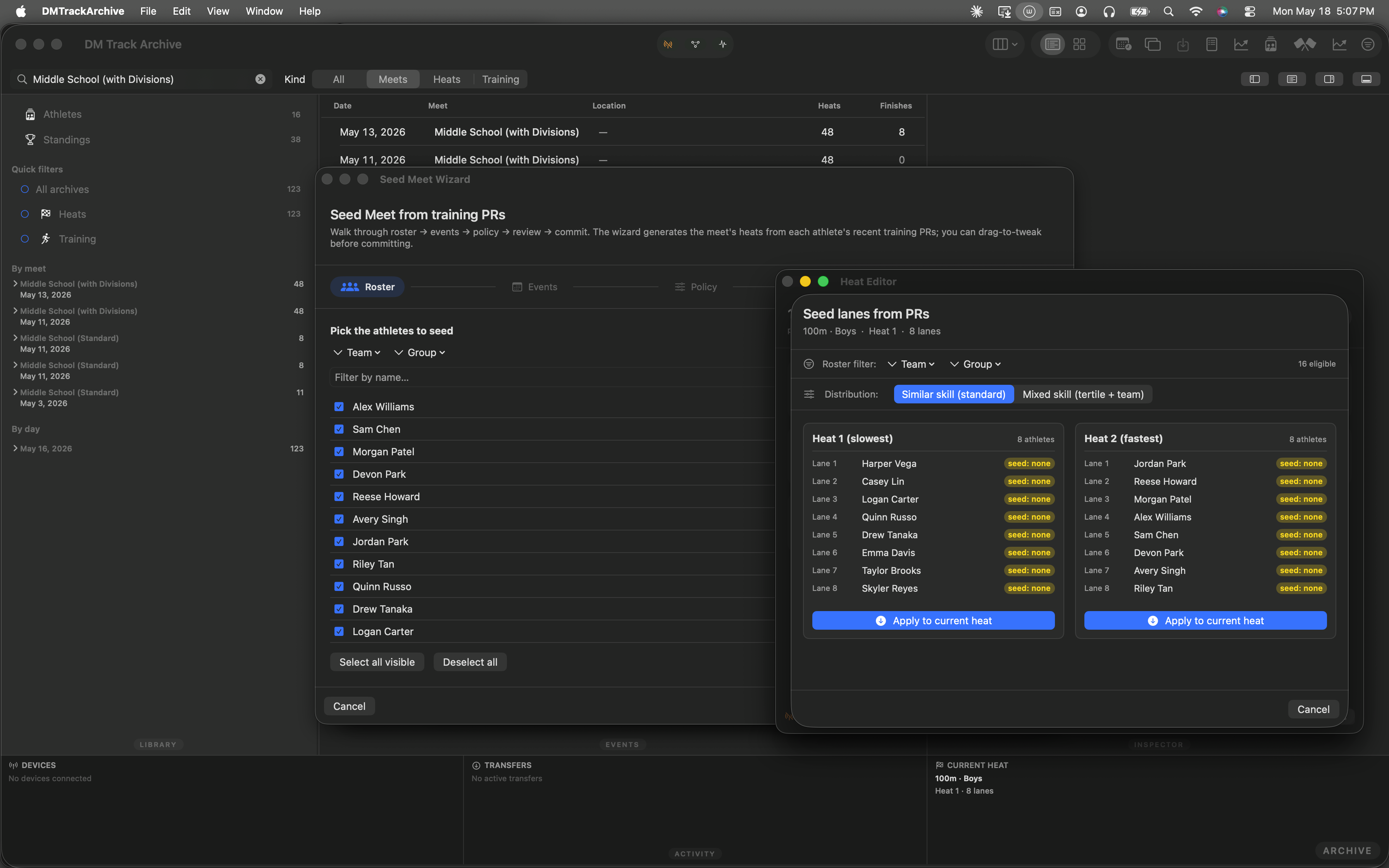Open the Window menu
The height and width of the screenshot is (868, 1389).
pyautogui.click(x=264, y=11)
